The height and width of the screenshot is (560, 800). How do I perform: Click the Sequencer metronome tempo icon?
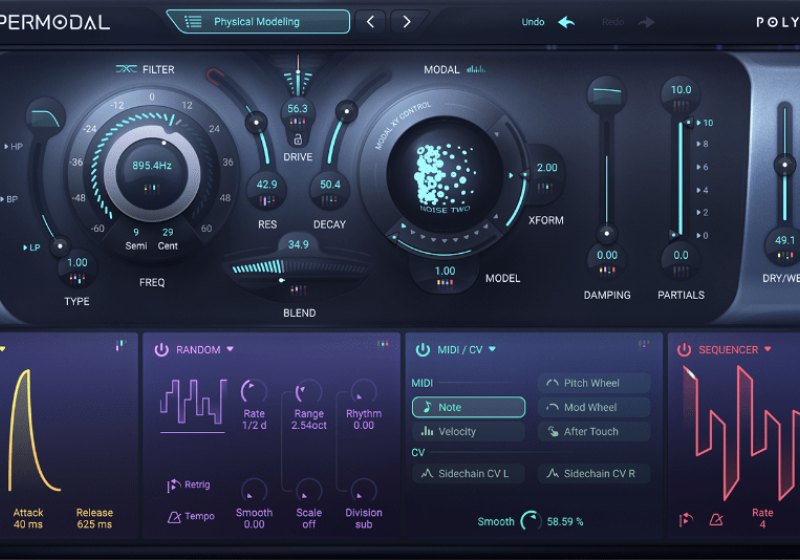click(x=716, y=519)
